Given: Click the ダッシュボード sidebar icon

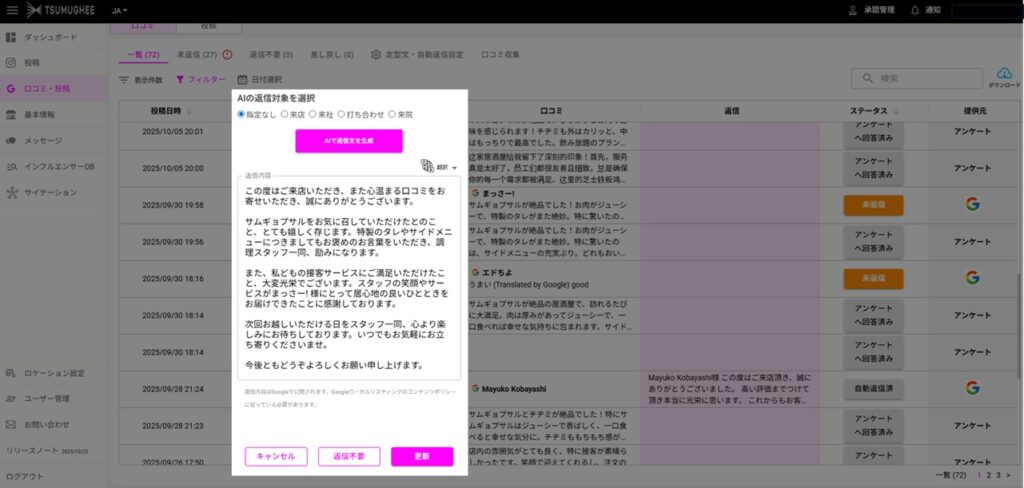Looking at the screenshot, I should tap(11, 37).
